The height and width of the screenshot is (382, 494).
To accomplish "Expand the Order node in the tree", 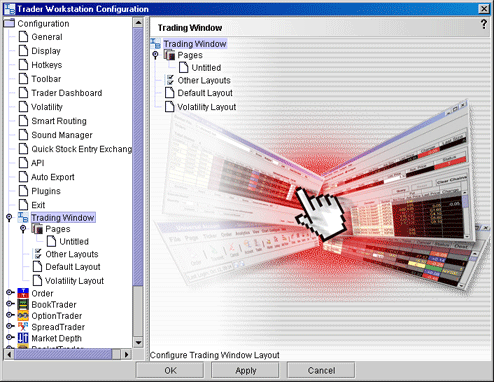I will 10,293.
